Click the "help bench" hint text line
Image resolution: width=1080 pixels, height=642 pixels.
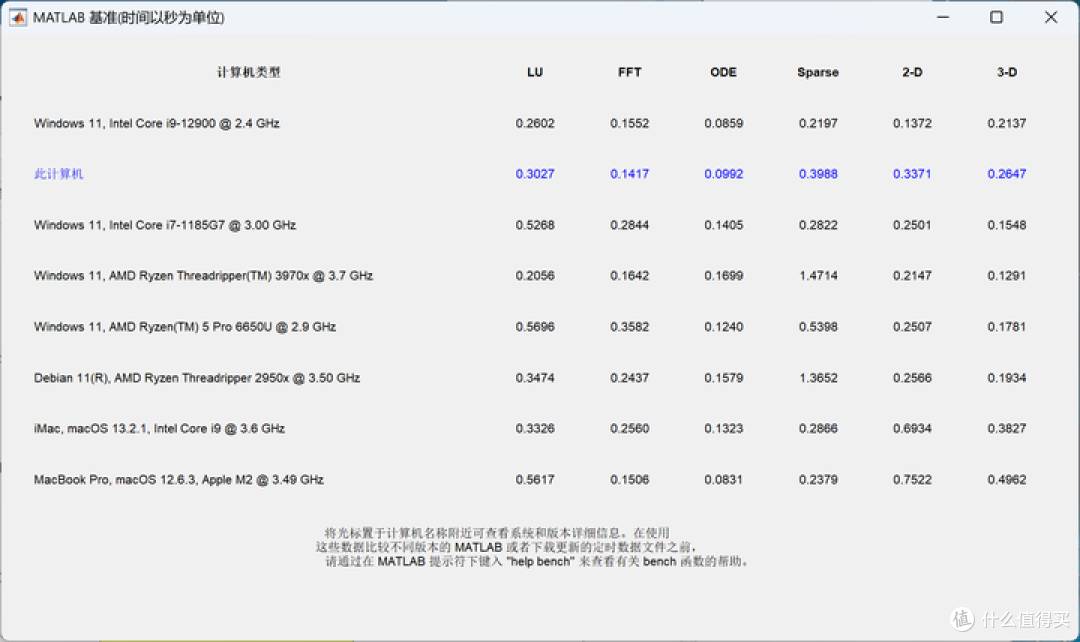point(537,562)
